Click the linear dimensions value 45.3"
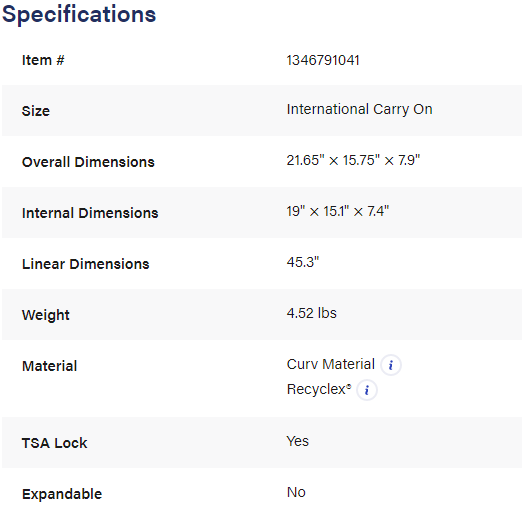The image size is (526, 517). 303,262
